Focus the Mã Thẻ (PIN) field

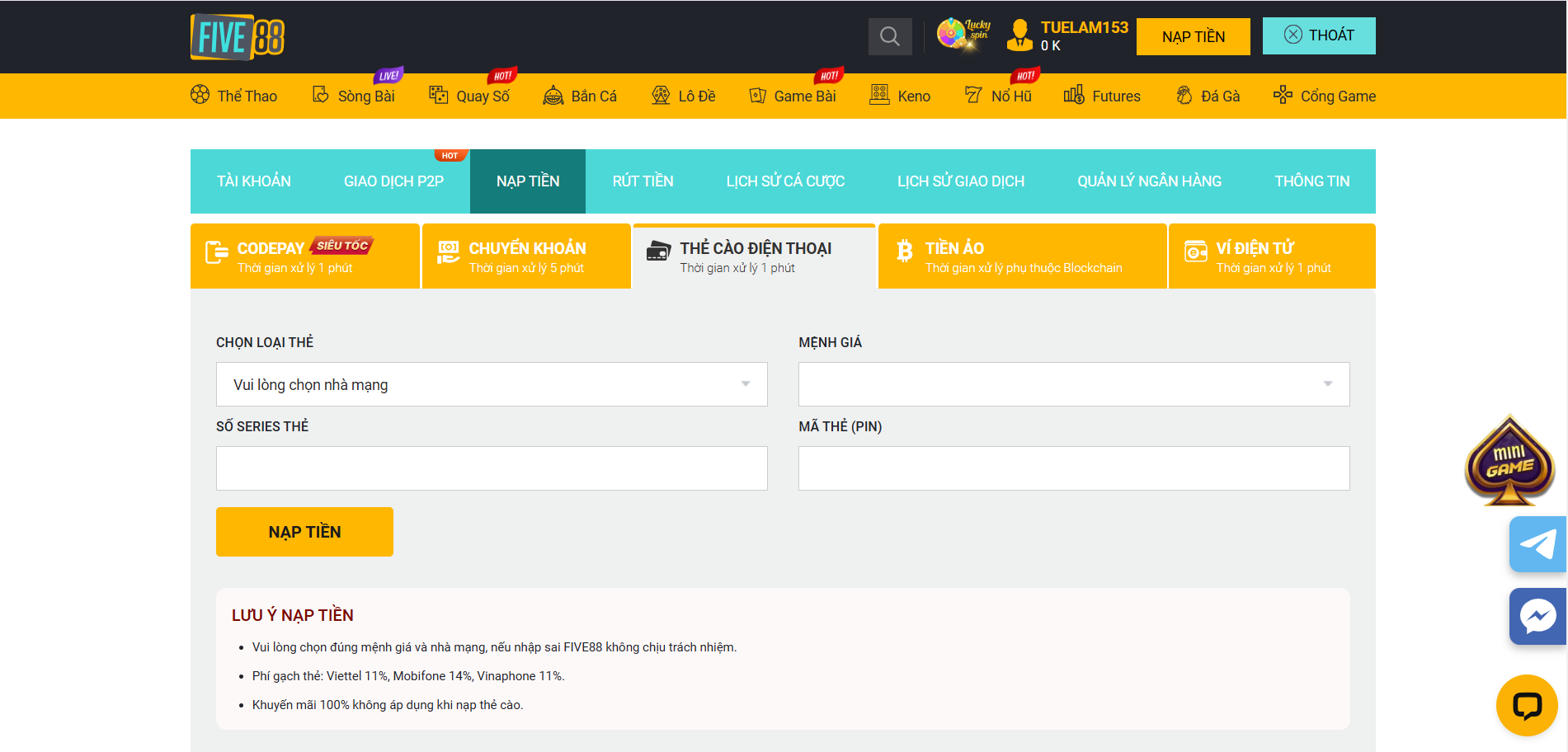1073,468
